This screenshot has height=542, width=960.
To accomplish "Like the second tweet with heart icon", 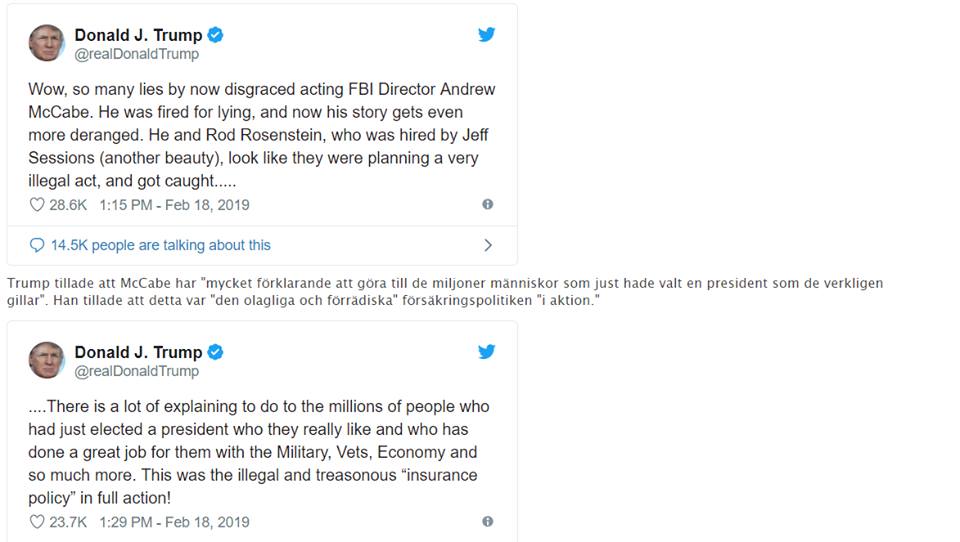I will pyautogui.click(x=37, y=522).
